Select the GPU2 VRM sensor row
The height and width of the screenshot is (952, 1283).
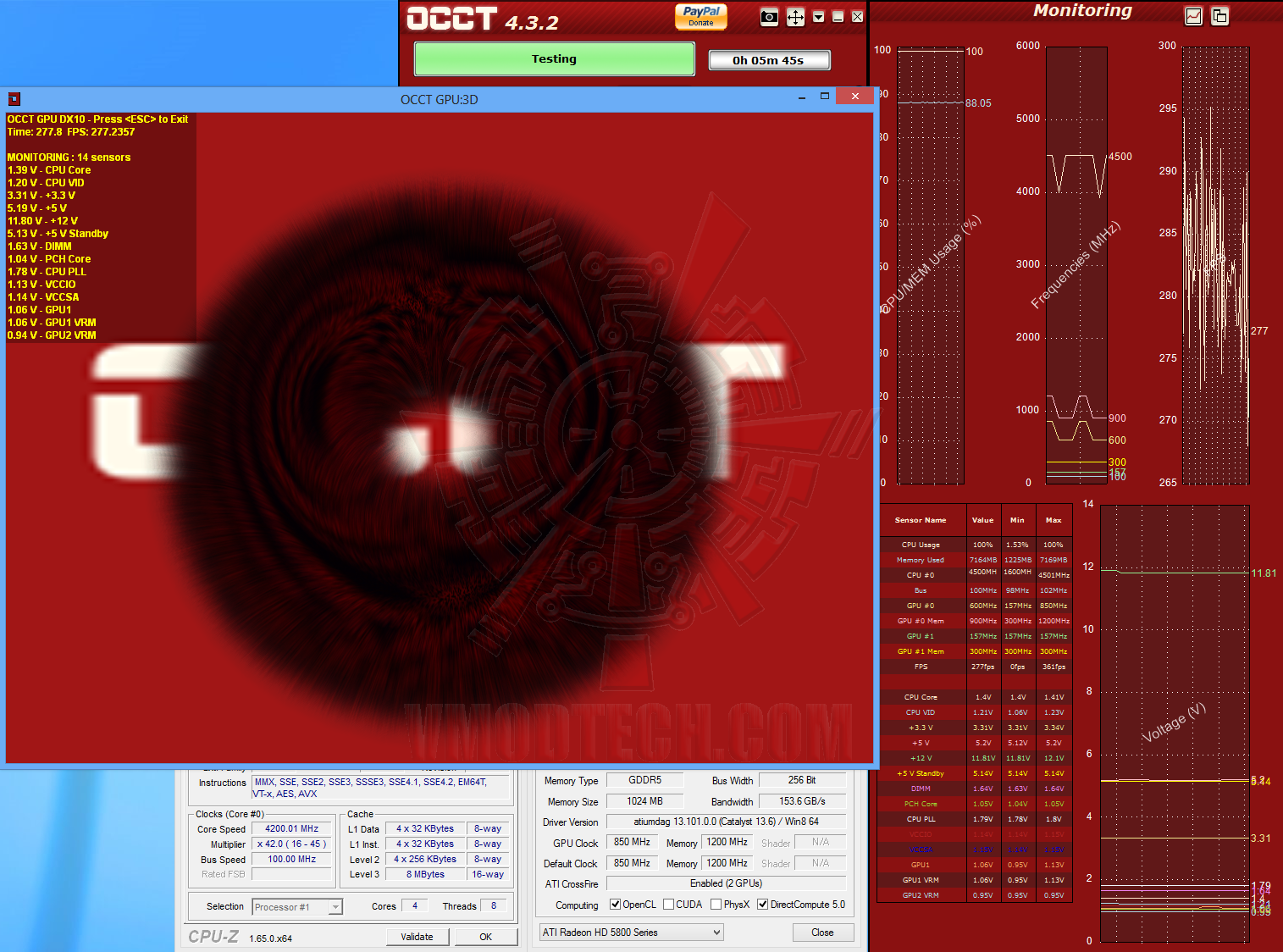(x=976, y=895)
